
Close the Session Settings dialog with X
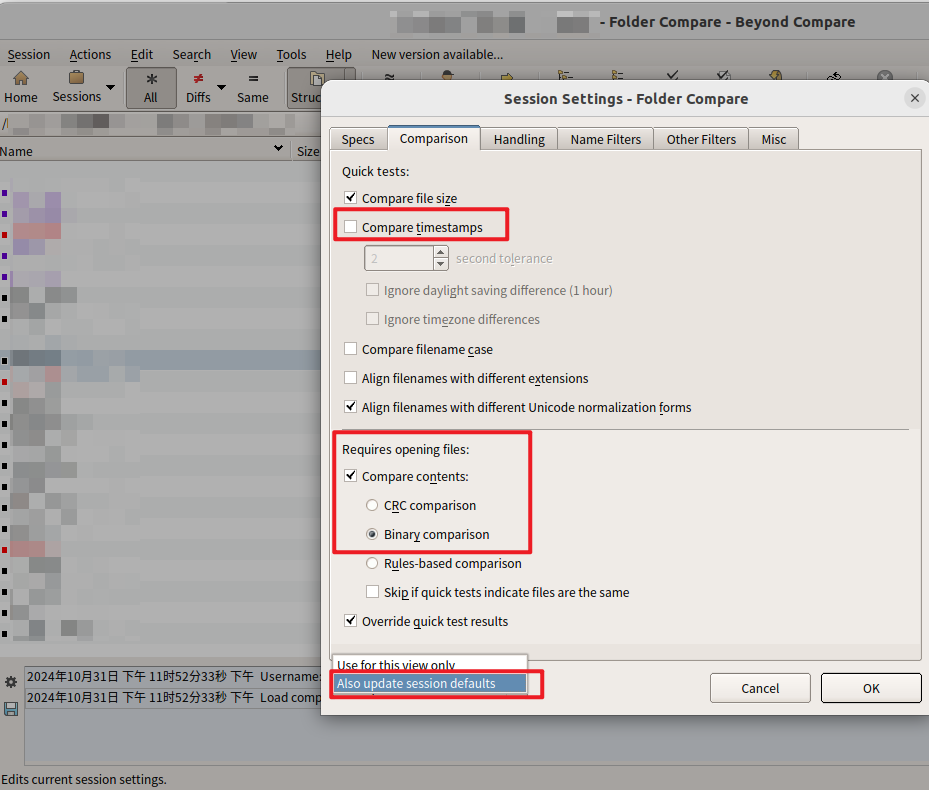click(914, 98)
